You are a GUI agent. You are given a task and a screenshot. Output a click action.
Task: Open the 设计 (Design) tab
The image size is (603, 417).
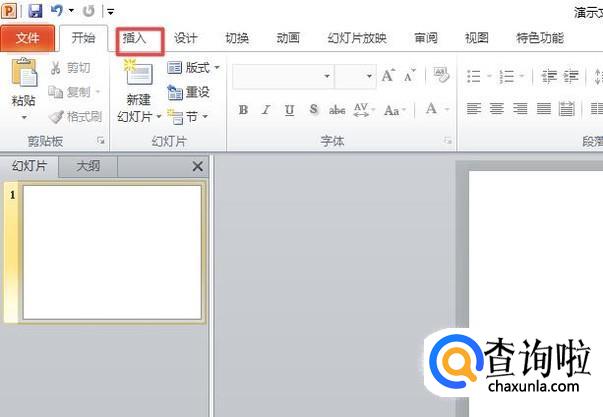pyautogui.click(x=185, y=38)
